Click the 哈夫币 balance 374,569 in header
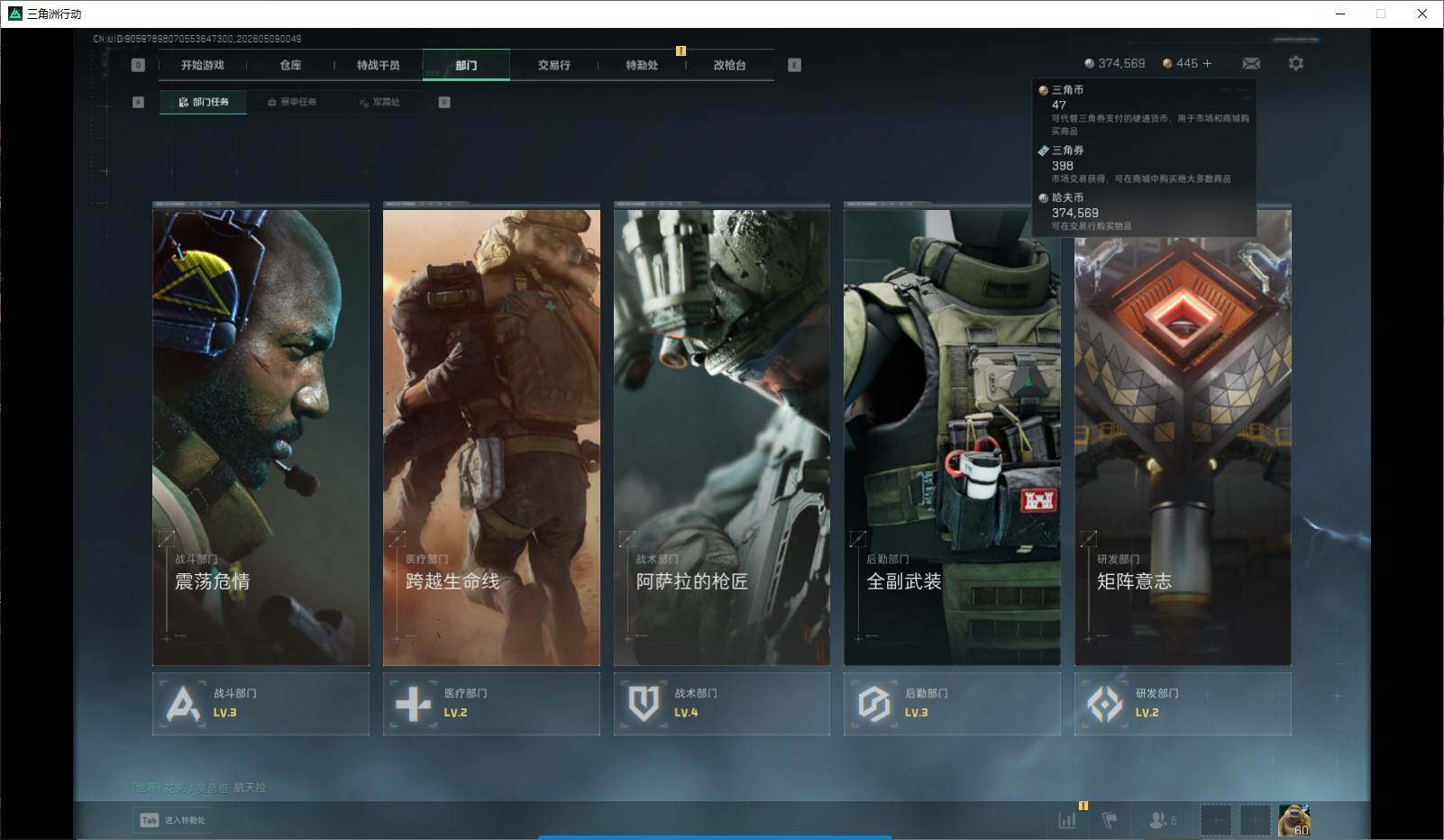This screenshot has height=840, width=1444. 1114,63
